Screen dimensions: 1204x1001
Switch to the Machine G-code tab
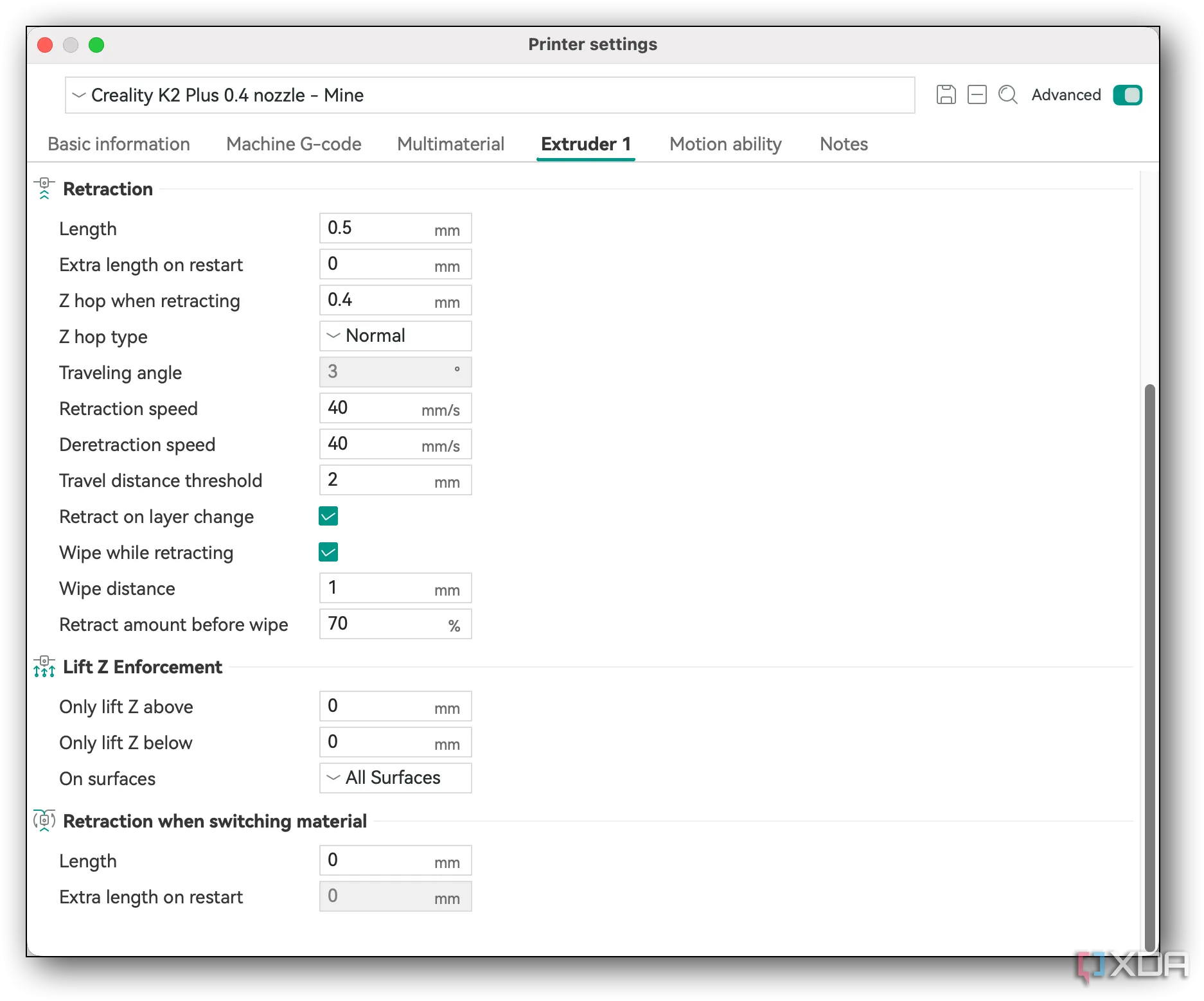(294, 144)
